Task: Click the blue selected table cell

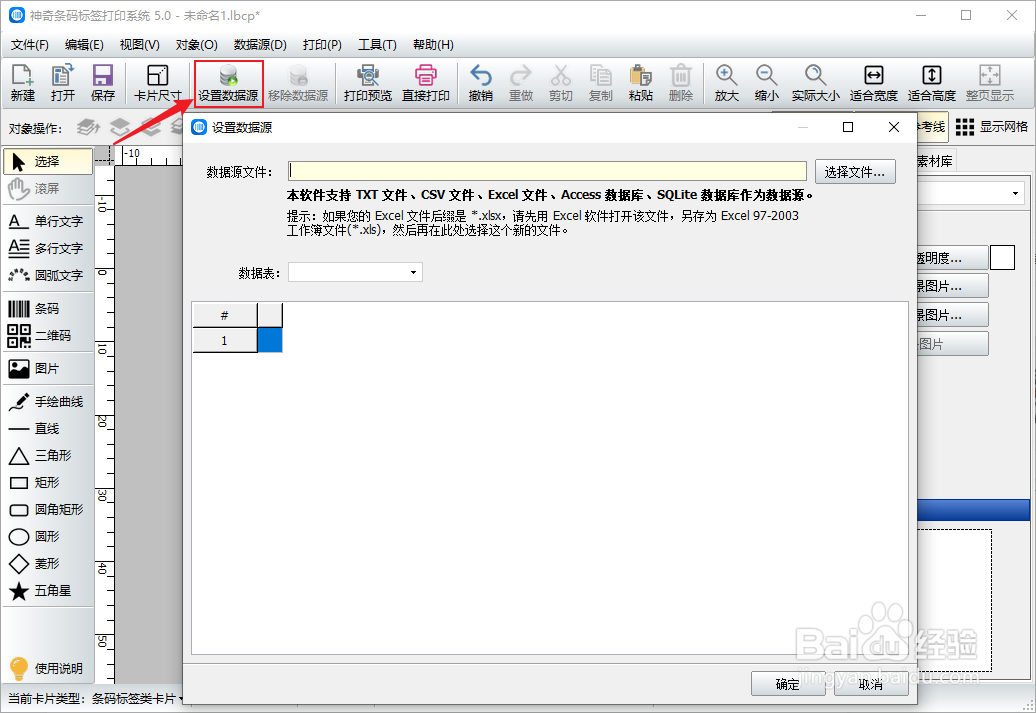Action: click(x=270, y=340)
